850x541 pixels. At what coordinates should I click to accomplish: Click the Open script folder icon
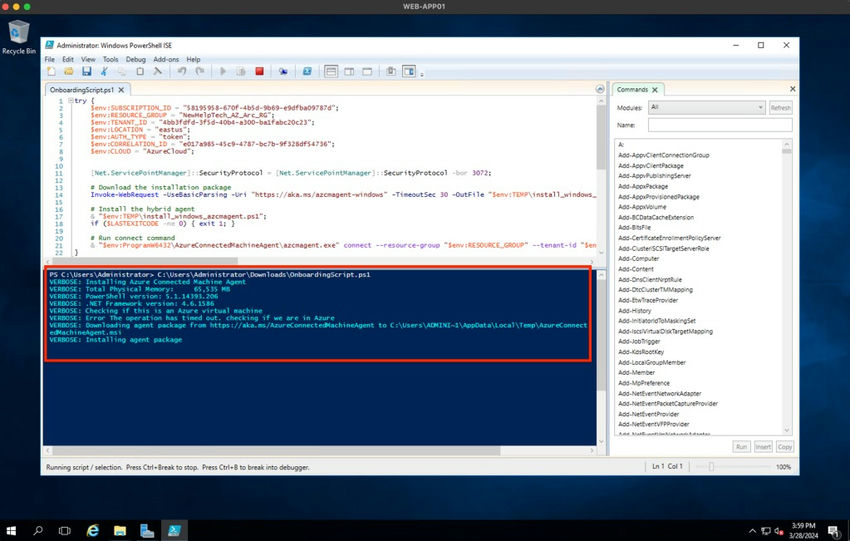[69, 71]
